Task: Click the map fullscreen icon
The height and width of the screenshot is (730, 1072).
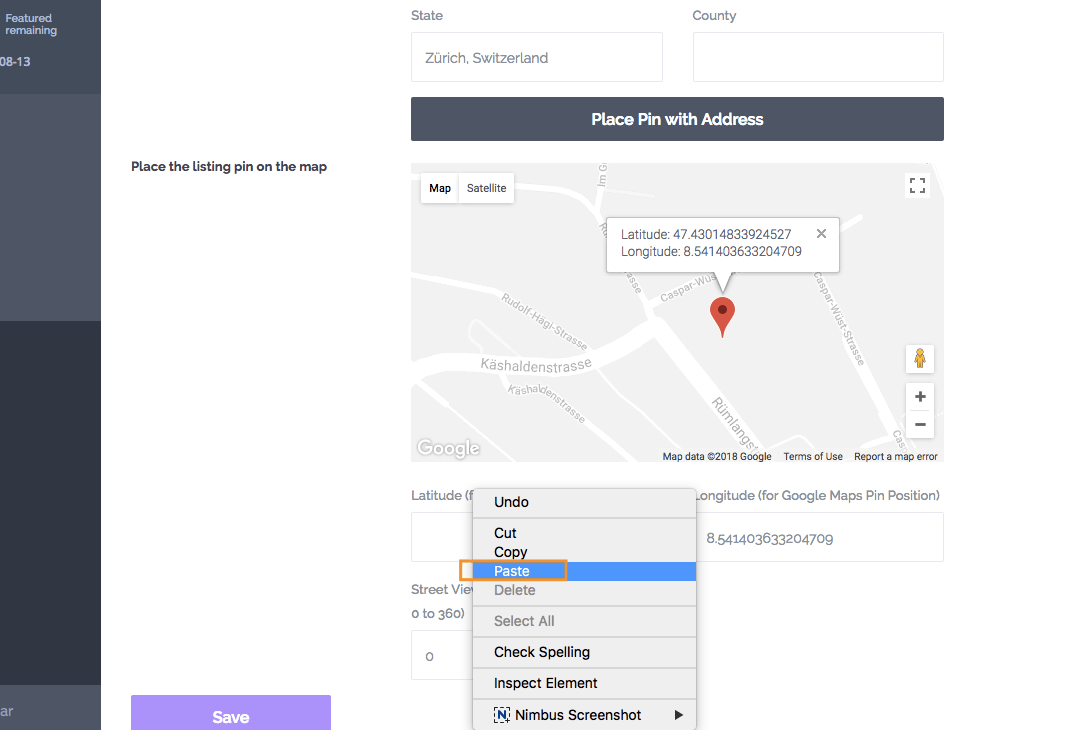Action: pos(917,185)
